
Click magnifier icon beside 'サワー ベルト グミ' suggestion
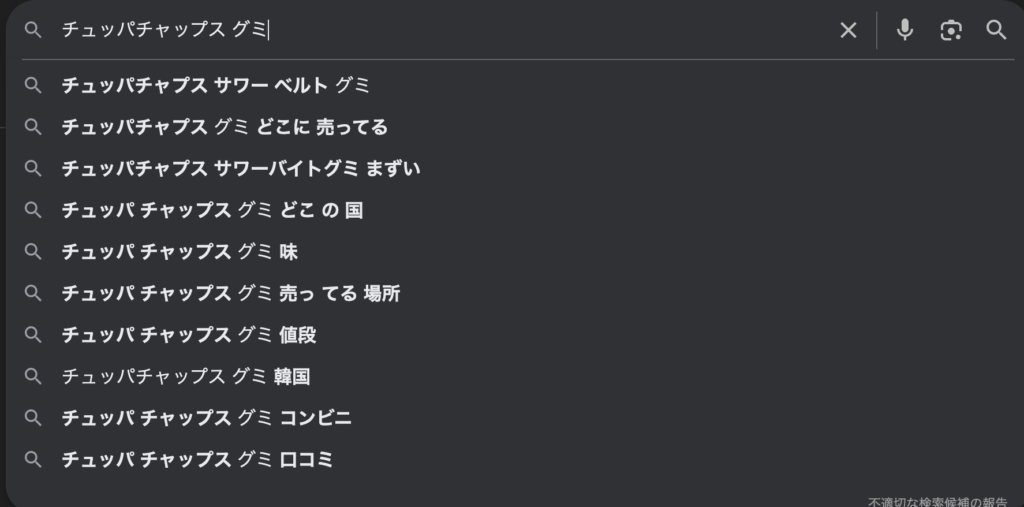(33, 86)
